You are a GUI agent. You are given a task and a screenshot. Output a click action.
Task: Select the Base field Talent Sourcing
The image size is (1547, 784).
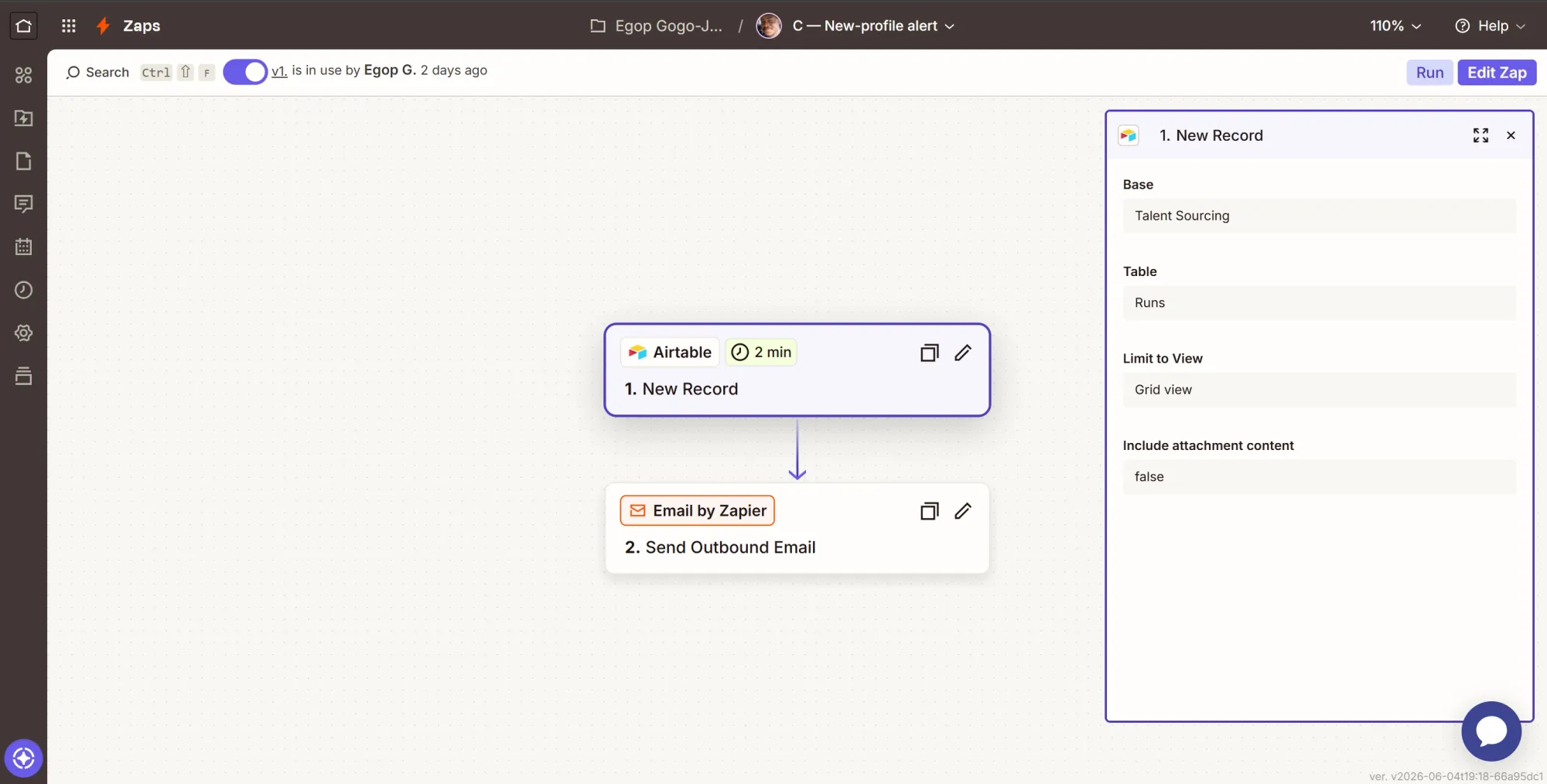[1320, 216]
